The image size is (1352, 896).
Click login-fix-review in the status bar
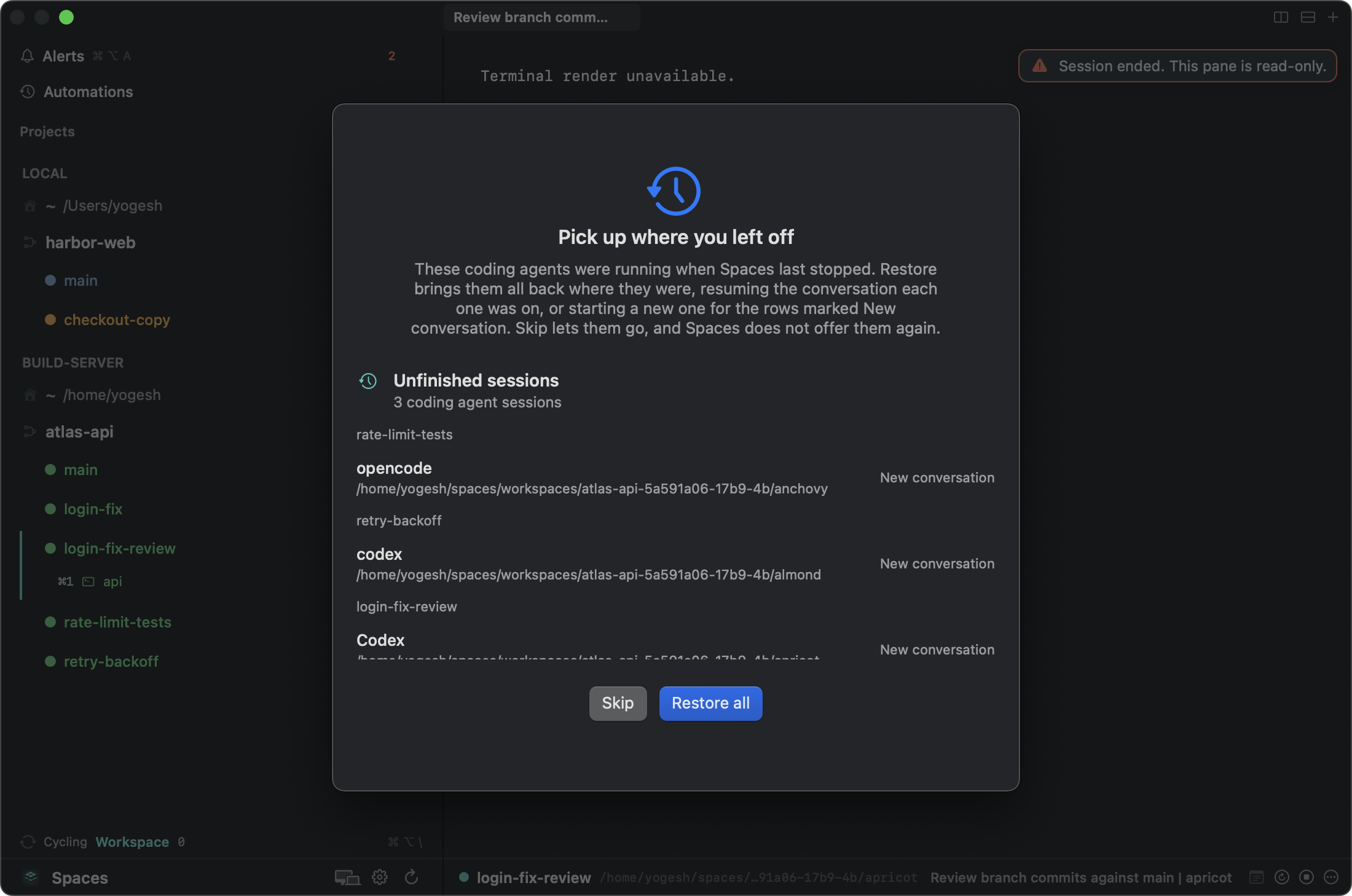click(x=533, y=878)
